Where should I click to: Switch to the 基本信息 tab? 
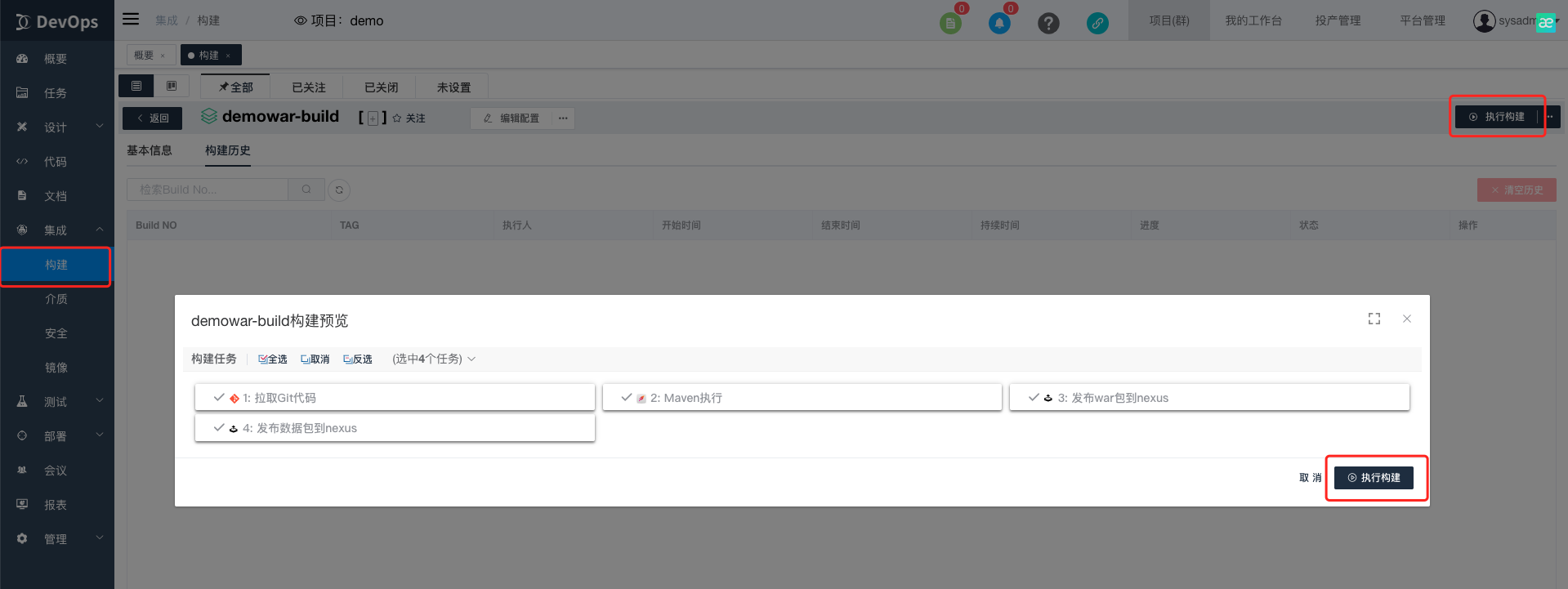(150, 150)
